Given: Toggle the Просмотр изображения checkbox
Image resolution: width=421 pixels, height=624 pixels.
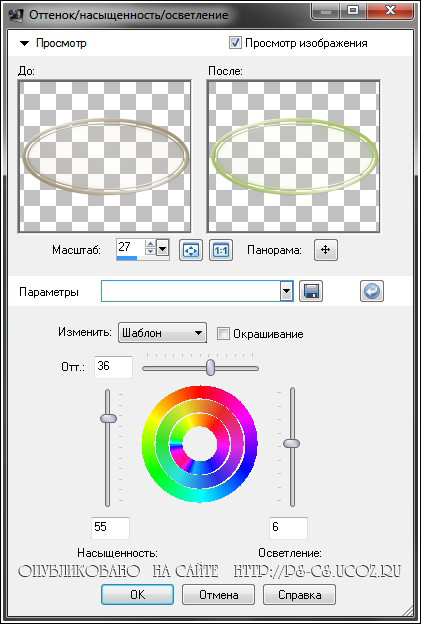Looking at the screenshot, I should click(x=235, y=43).
